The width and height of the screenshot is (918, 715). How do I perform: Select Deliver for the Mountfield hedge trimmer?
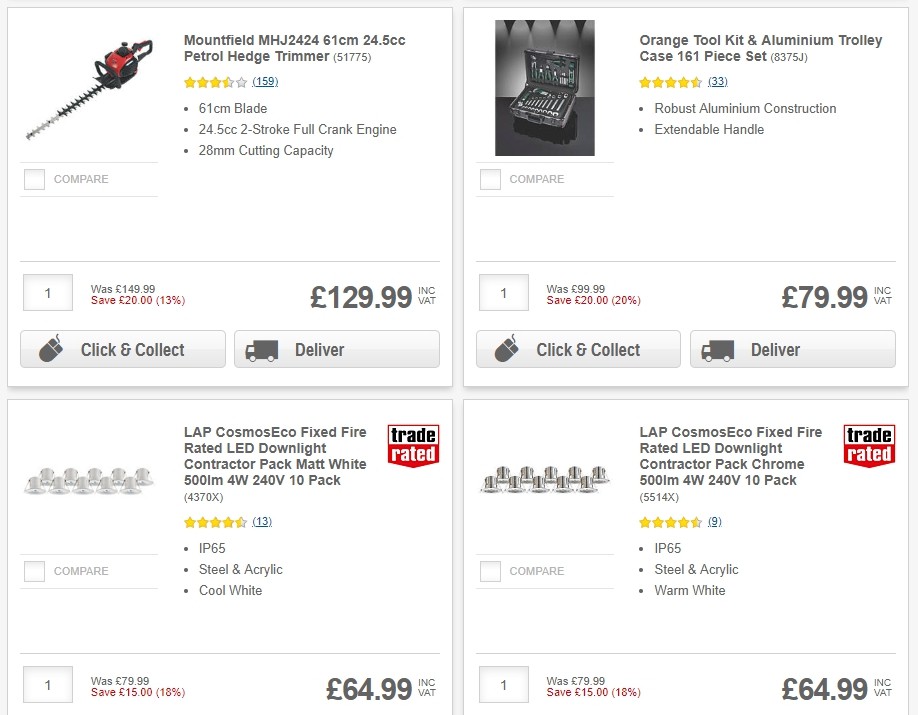tap(337, 349)
